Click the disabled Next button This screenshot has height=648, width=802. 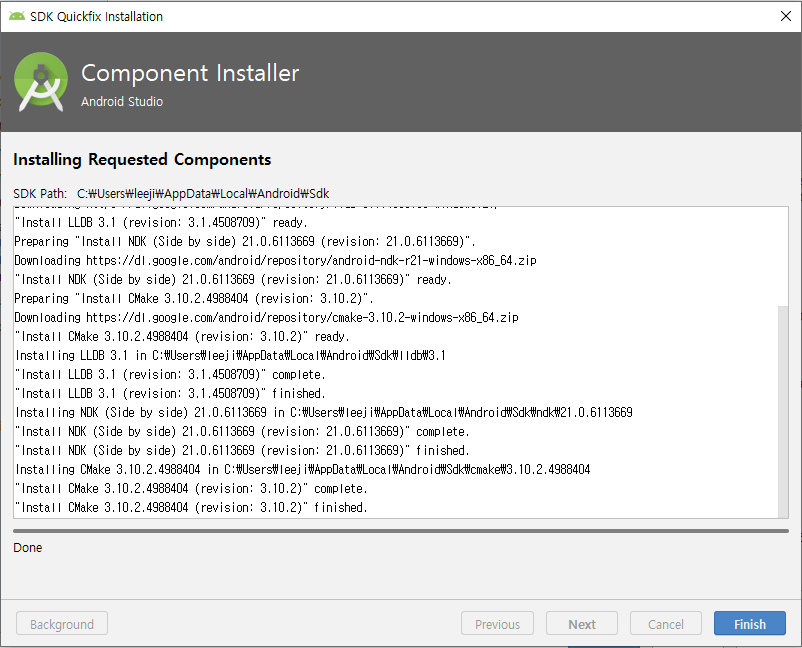pyautogui.click(x=581, y=624)
